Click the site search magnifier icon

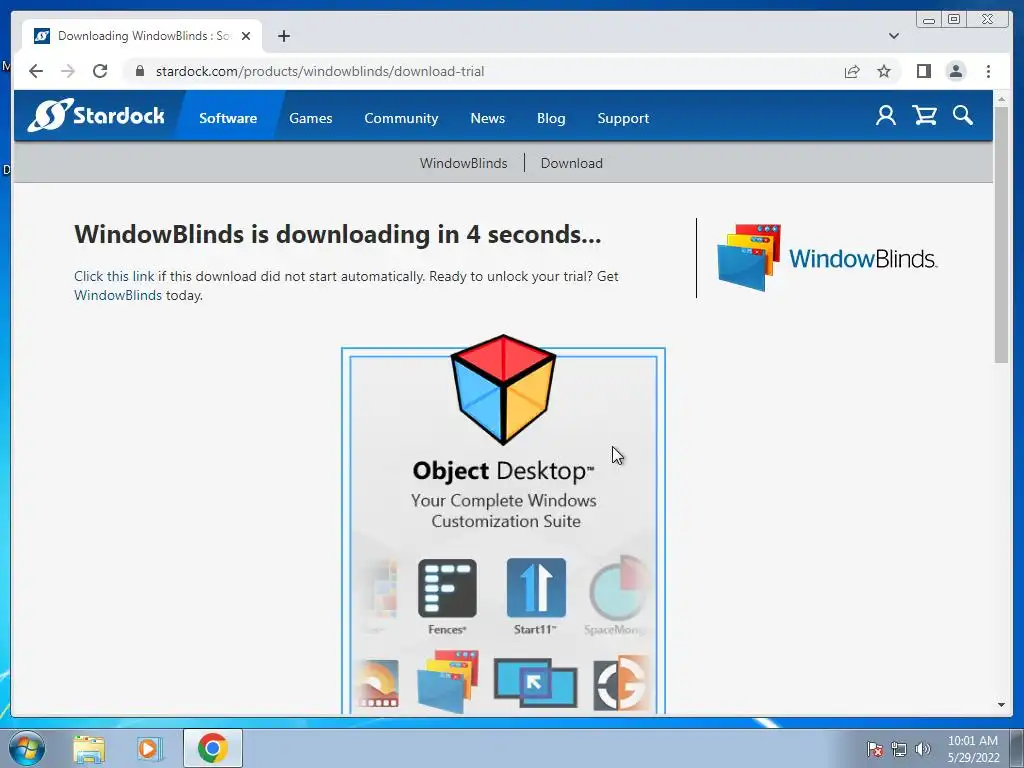point(963,116)
